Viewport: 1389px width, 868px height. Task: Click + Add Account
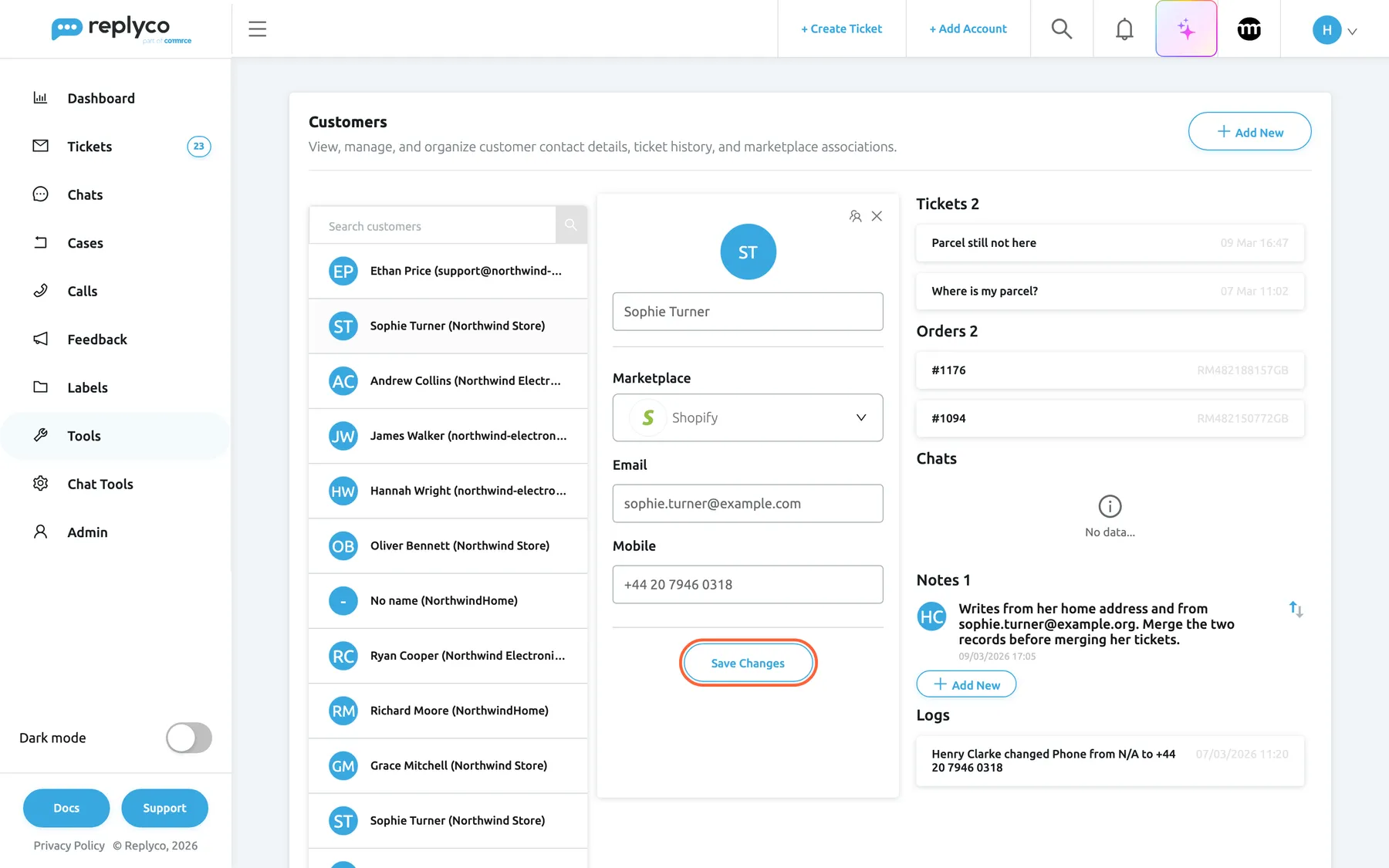(968, 29)
